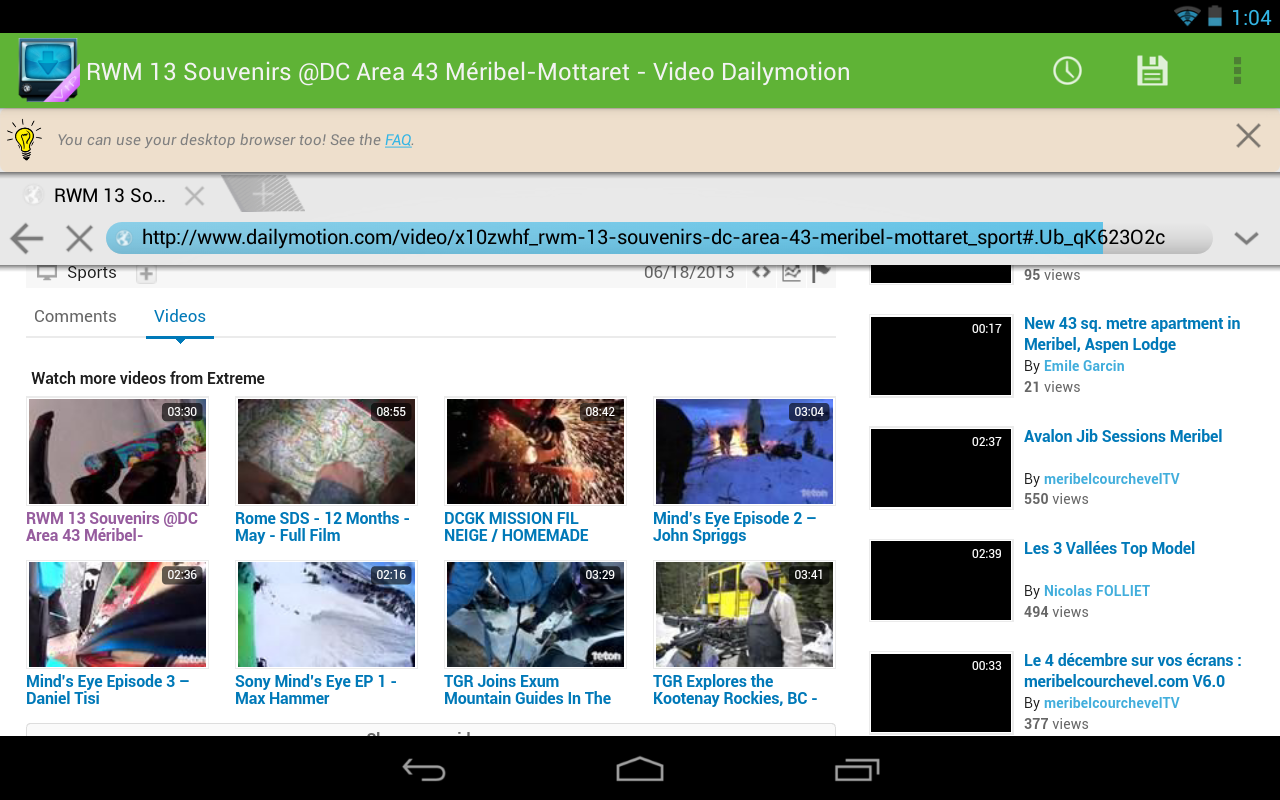Click the 06/18/2013 upload date
This screenshot has height=800, width=1280.
coord(689,272)
